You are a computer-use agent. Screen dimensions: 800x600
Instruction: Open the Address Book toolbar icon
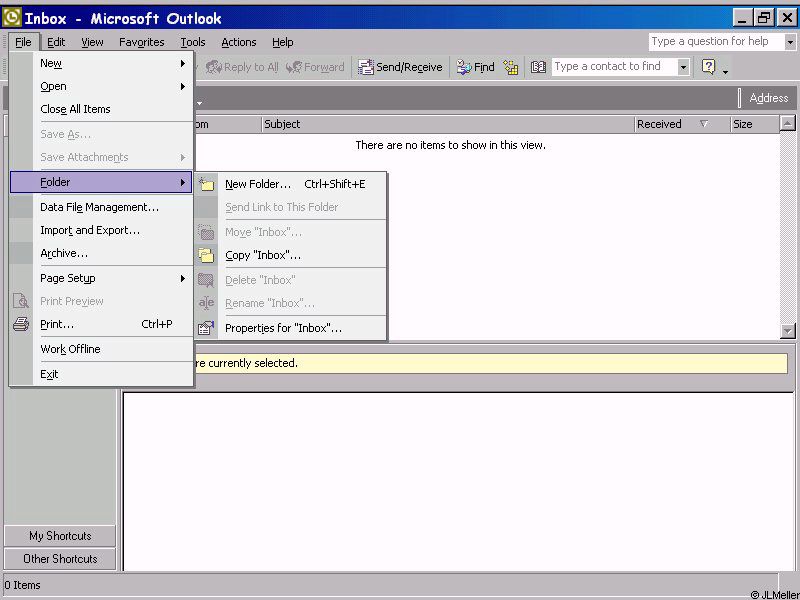[x=538, y=67]
